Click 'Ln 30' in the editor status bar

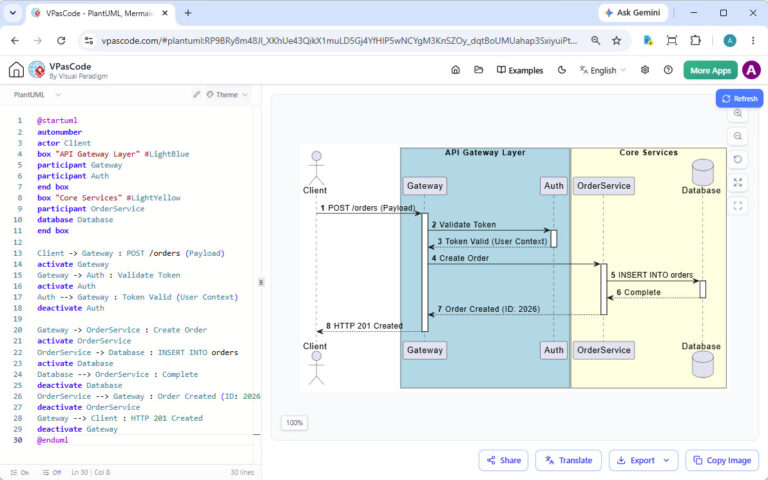81,472
